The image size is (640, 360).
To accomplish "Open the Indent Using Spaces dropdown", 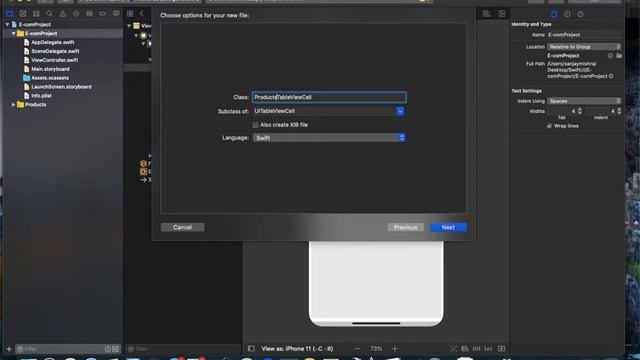I will click(x=584, y=101).
